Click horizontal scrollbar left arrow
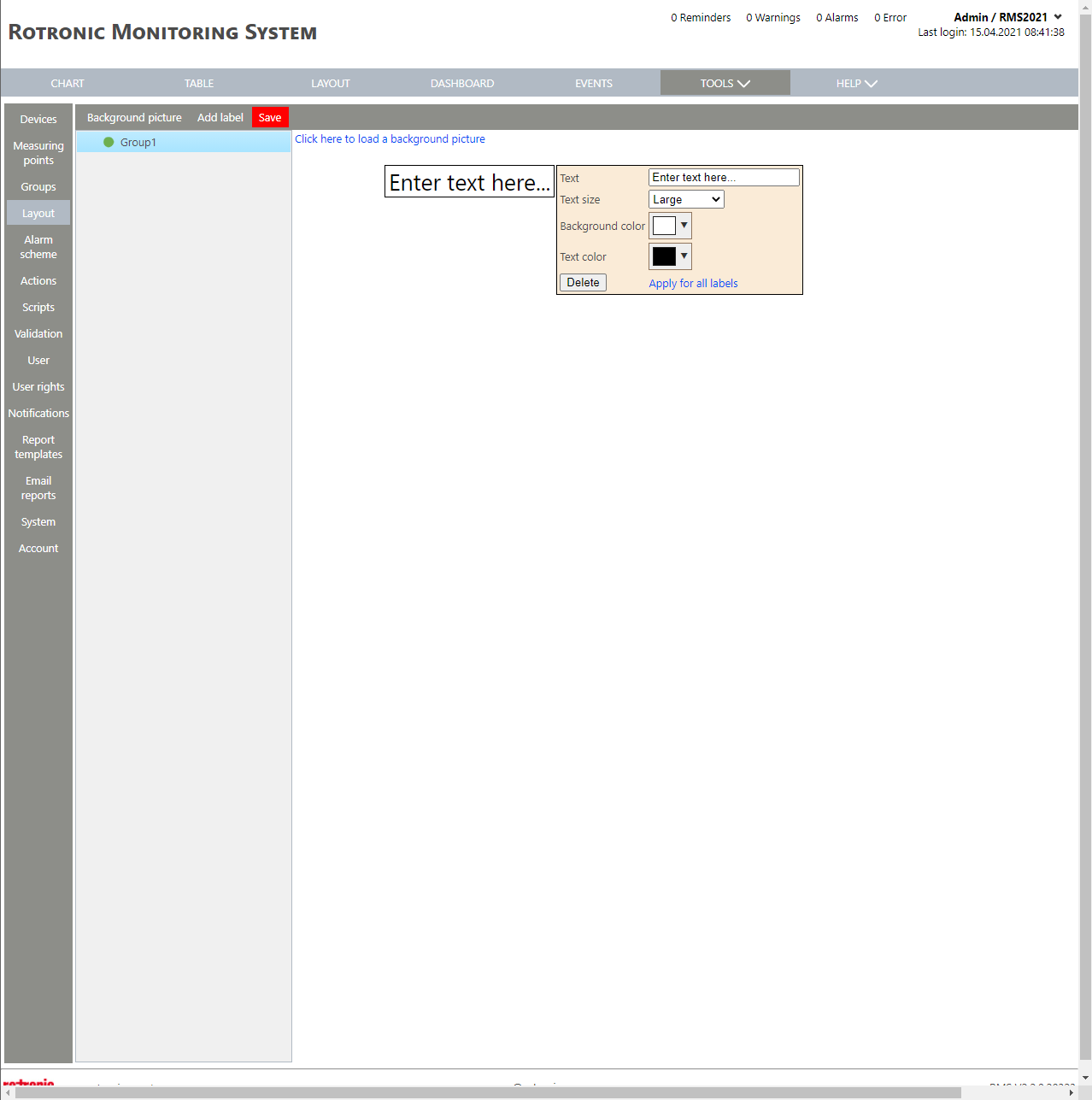This screenshot has width=1092, height=1100. pyautogui.click(x=8, y=1092)
